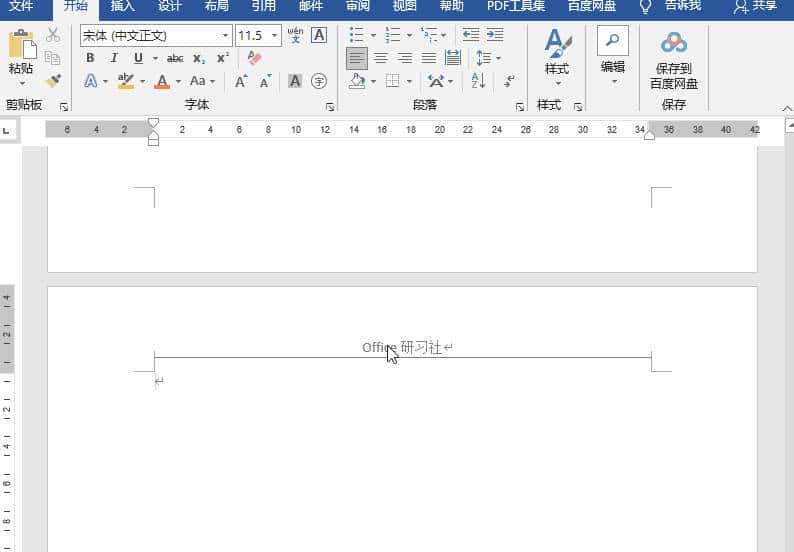794x552 pixels.
Task: Toggle Superscript formatting
Action: tap(223, 58)
